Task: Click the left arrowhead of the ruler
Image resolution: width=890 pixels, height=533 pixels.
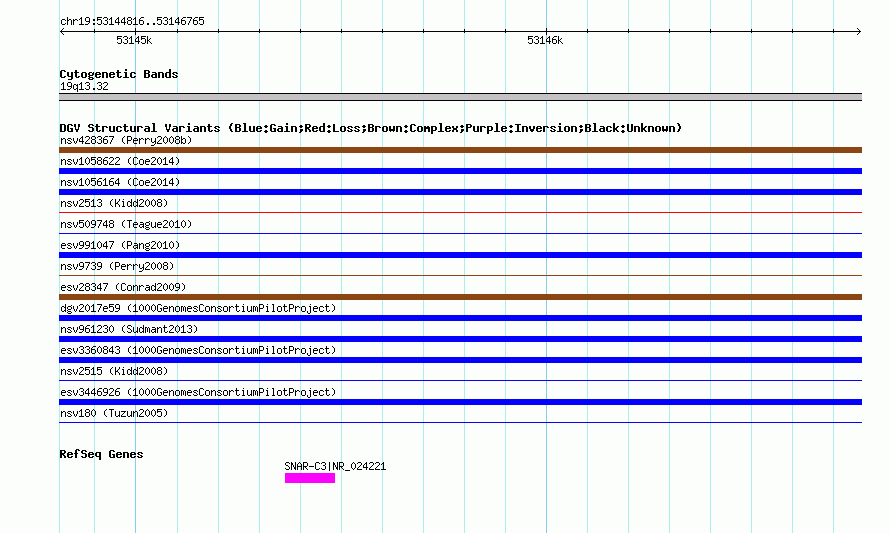Action: (62, 32)
